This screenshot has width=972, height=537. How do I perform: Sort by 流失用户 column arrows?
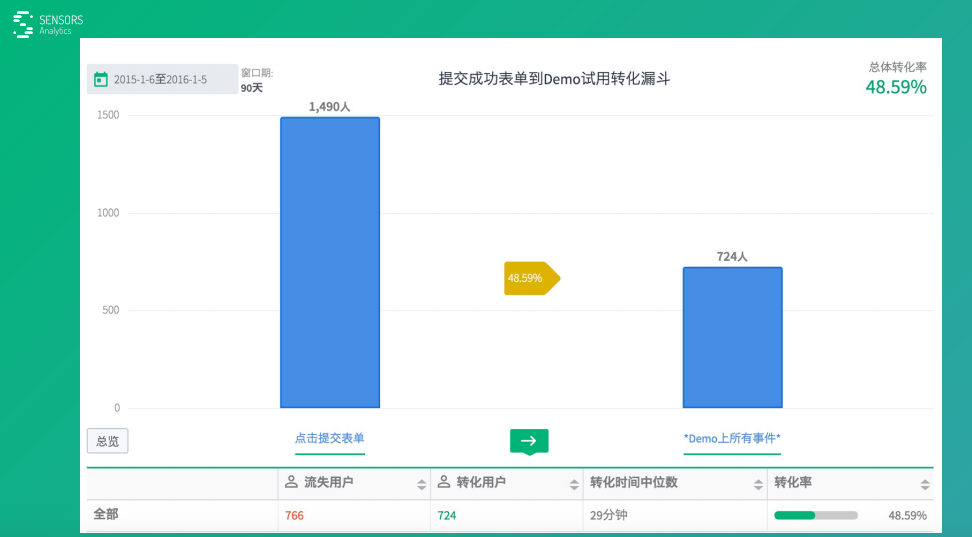point(422,484)
